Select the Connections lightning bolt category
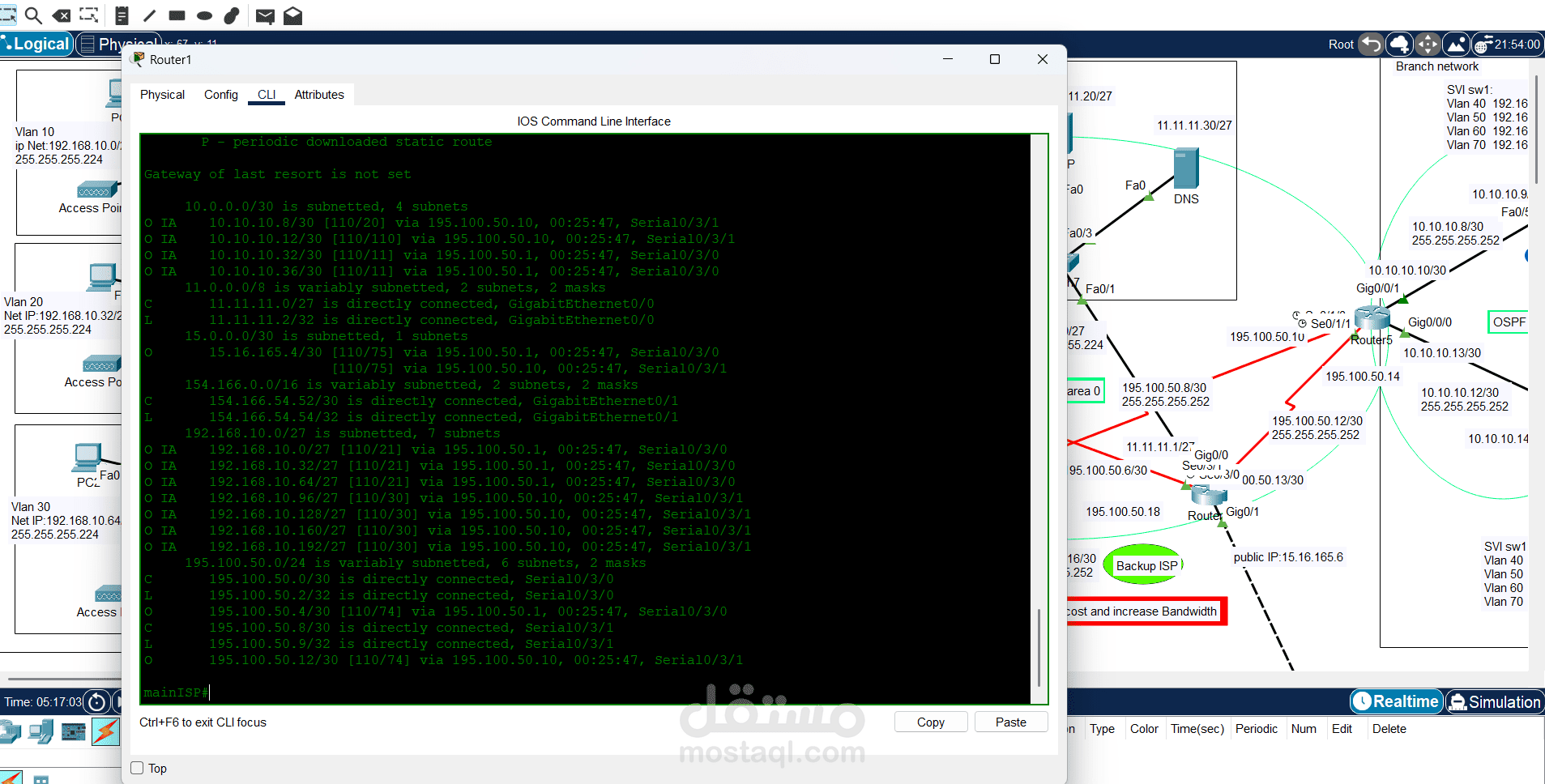This screenshot has height=784, width=1545. tap(105, 731)
